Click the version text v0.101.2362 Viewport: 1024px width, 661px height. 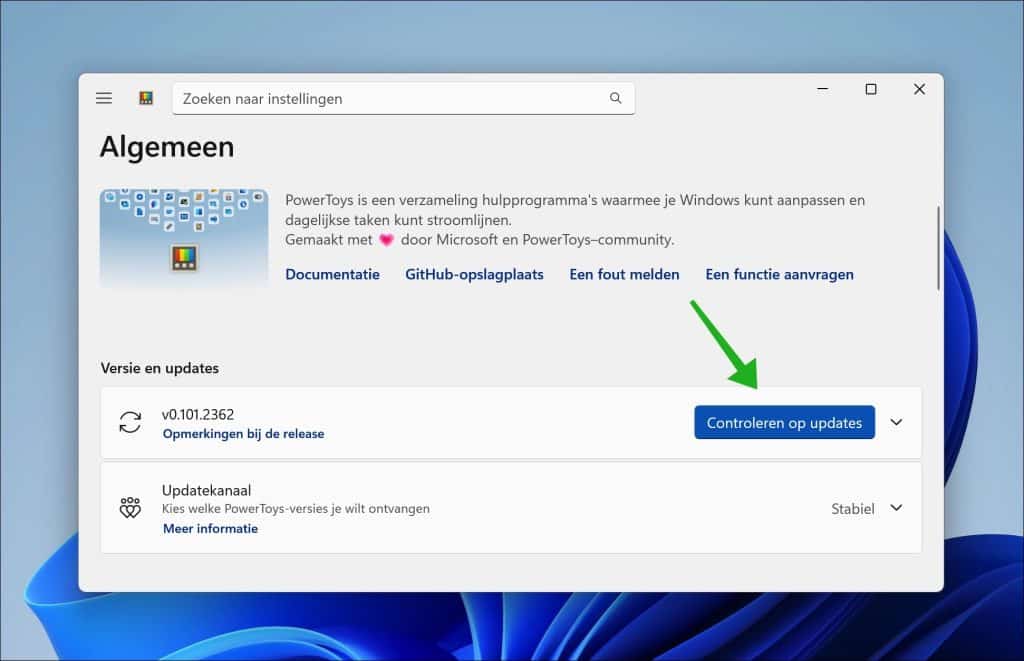pyautogui.click(x=198, y=415)
